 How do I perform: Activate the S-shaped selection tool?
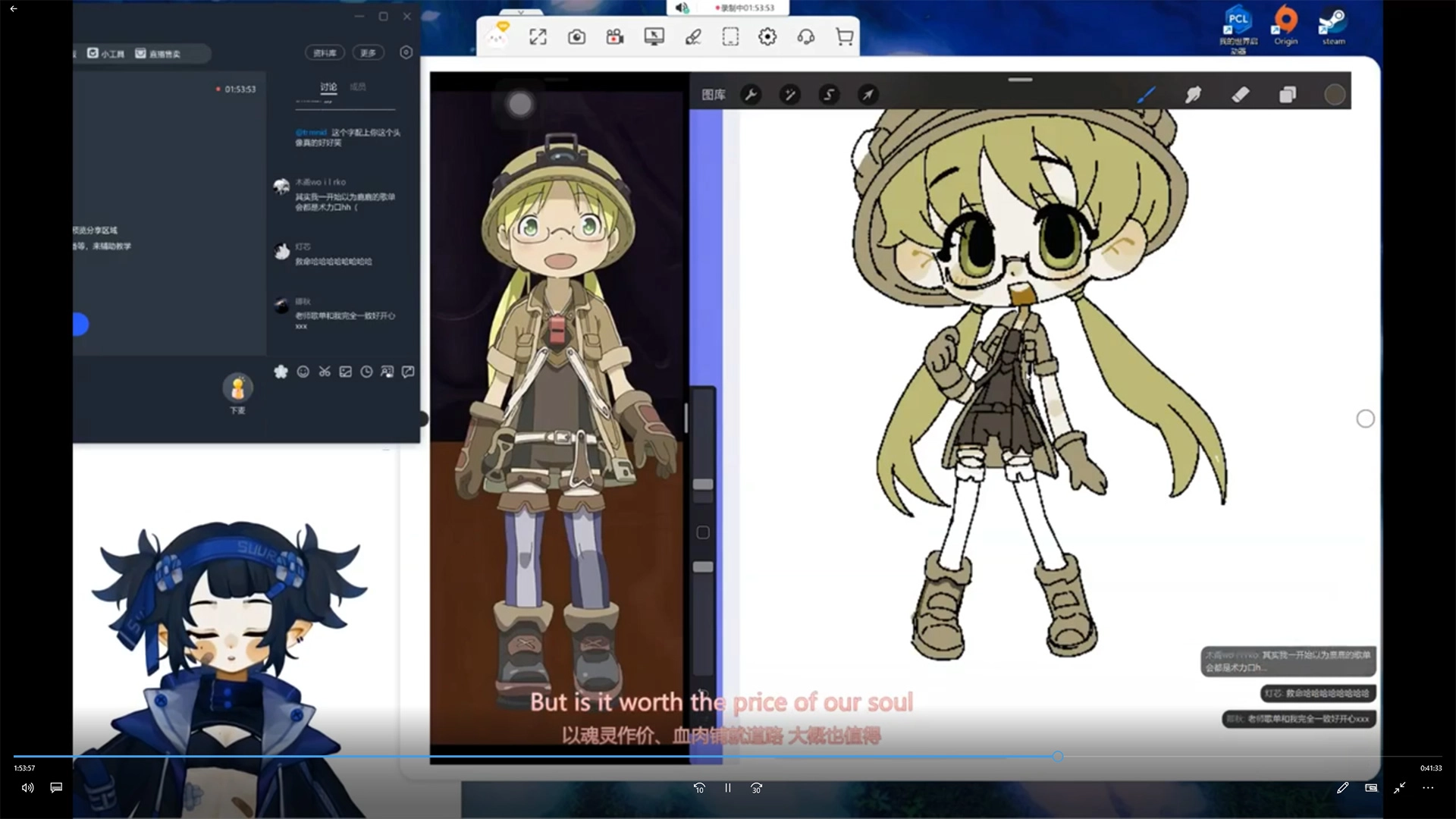pos(829,95)
